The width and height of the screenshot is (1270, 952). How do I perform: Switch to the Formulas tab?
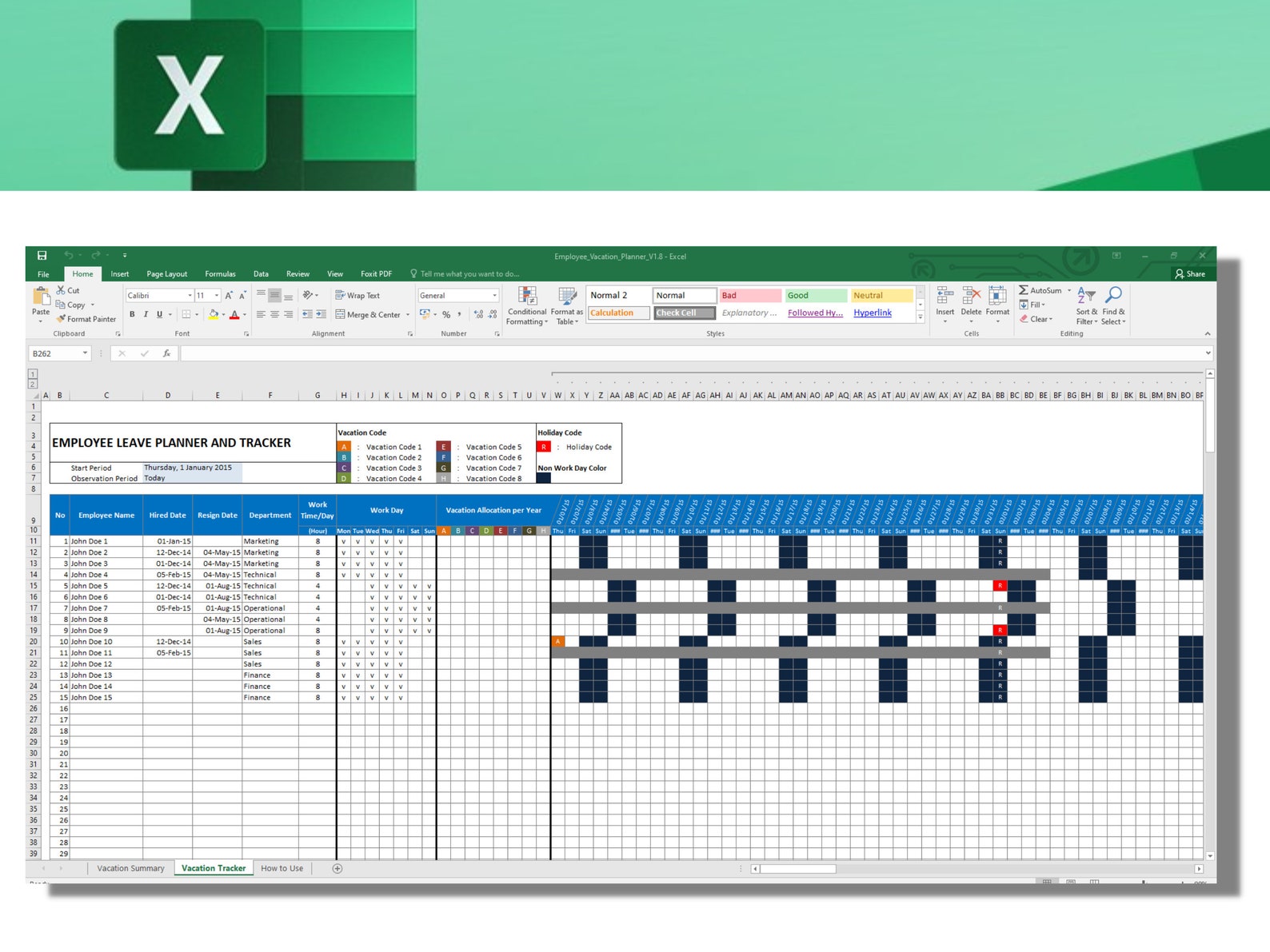pos(220,273)
